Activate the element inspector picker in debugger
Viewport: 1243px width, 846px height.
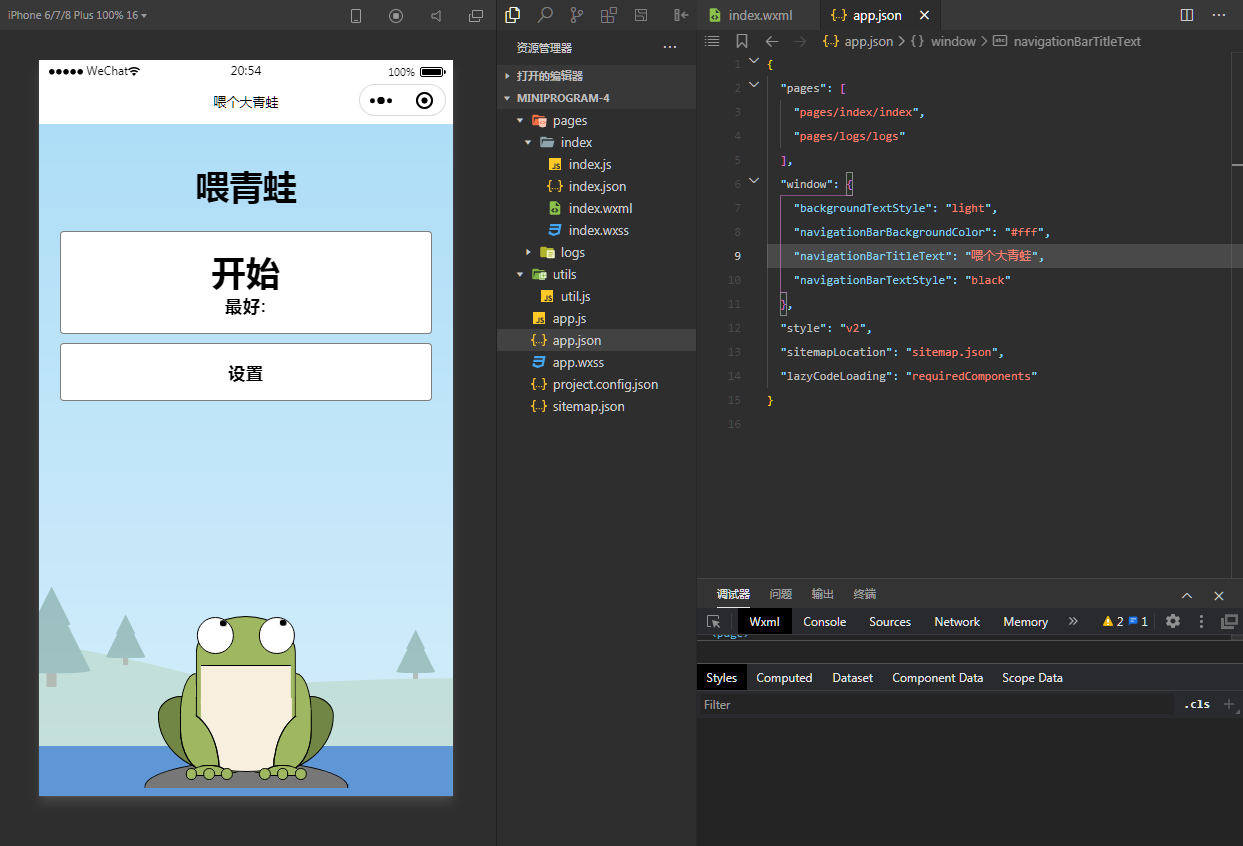pos(713,621)
